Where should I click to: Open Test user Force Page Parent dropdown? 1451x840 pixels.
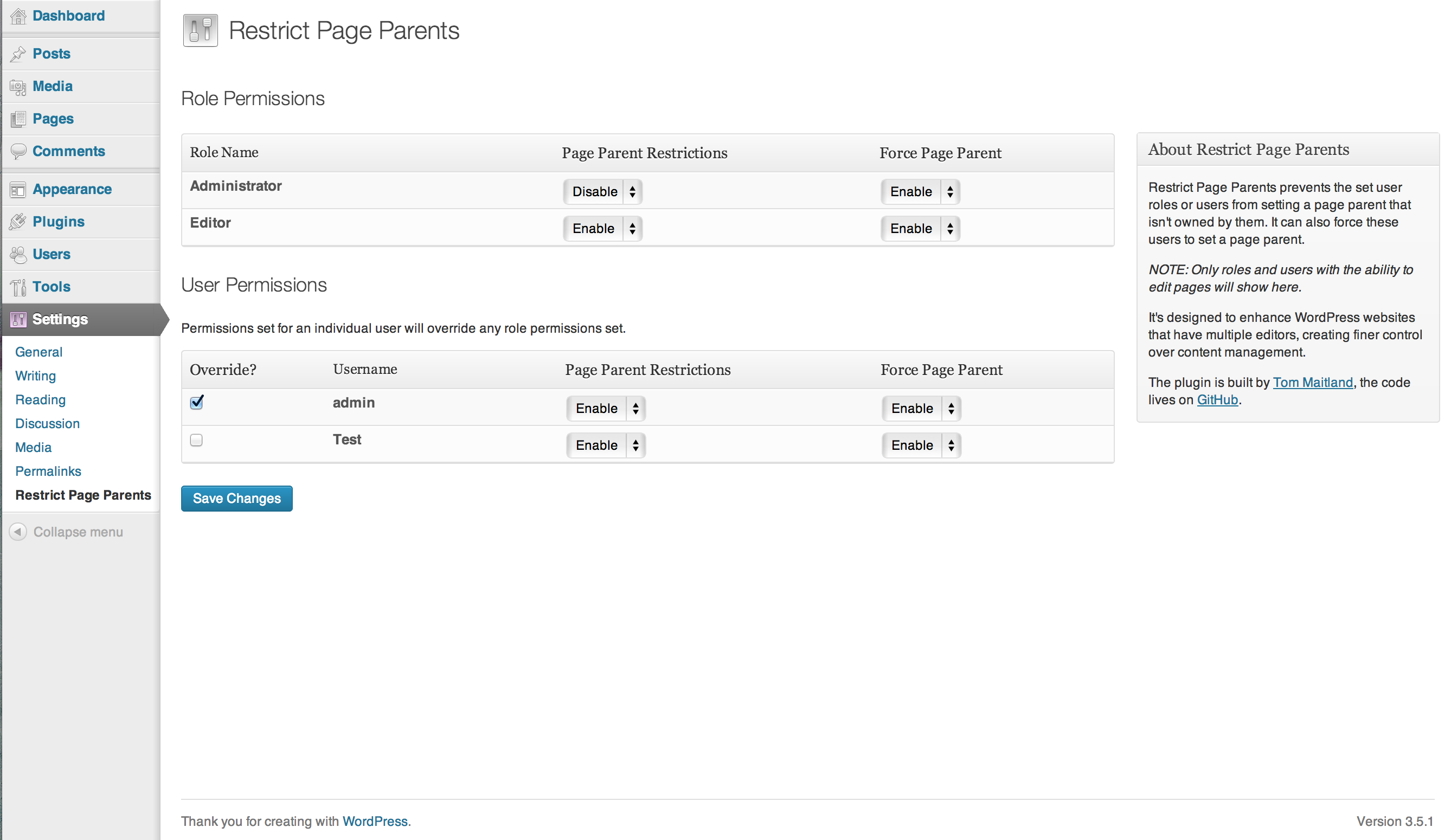pos(921,445)
